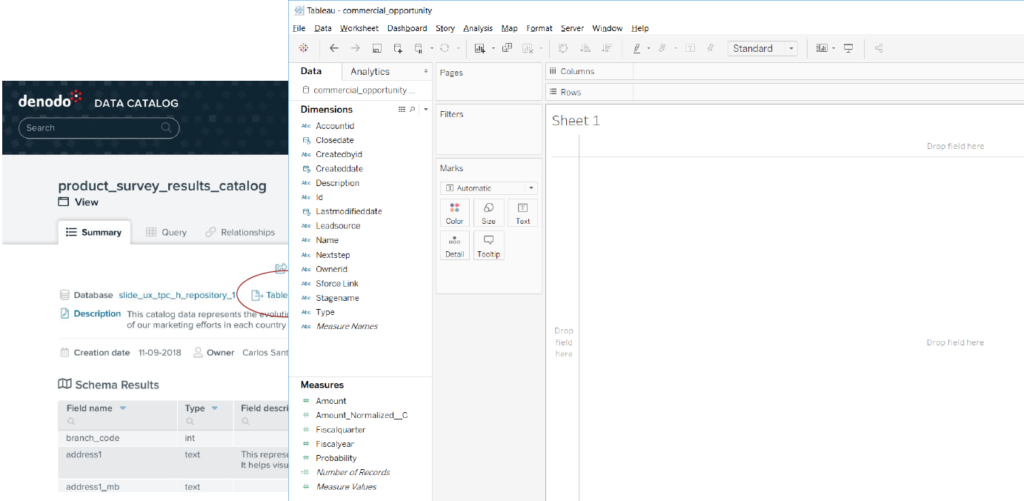Image resolution: width=1024 pixels, height=501 pixels.
Task: Open the Worksheet menu
Action: pos(359,28)
